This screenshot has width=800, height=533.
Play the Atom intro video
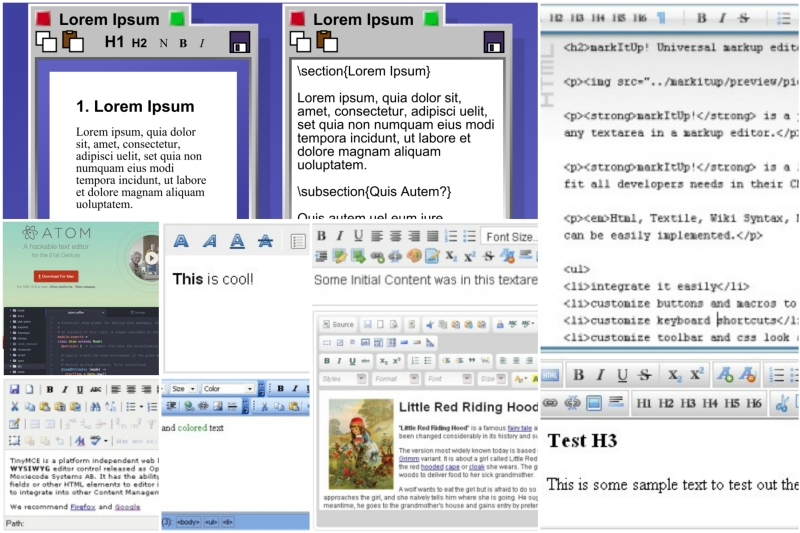tap(151, 258)
